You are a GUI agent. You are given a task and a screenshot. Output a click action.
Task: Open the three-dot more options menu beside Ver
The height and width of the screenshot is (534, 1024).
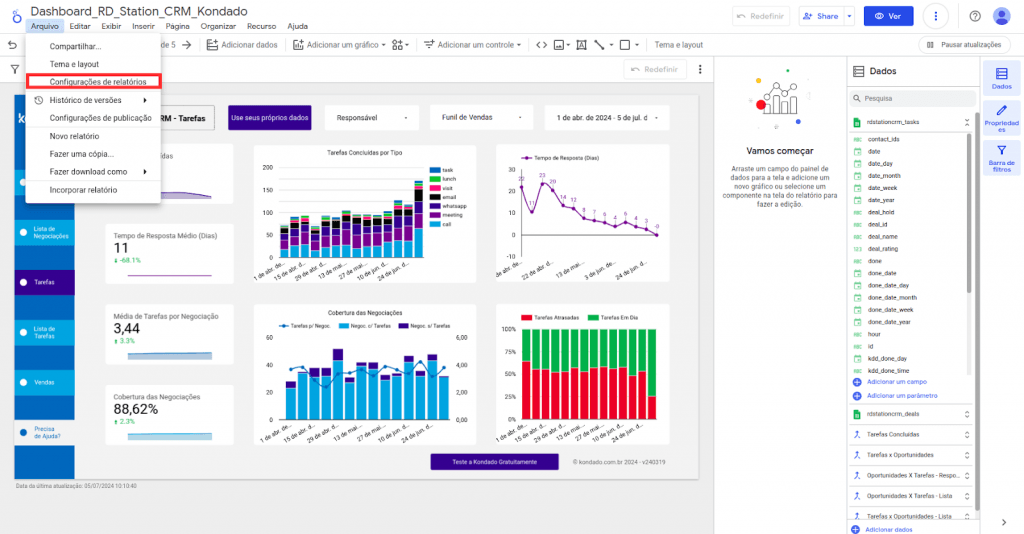[x=936, y=16]
